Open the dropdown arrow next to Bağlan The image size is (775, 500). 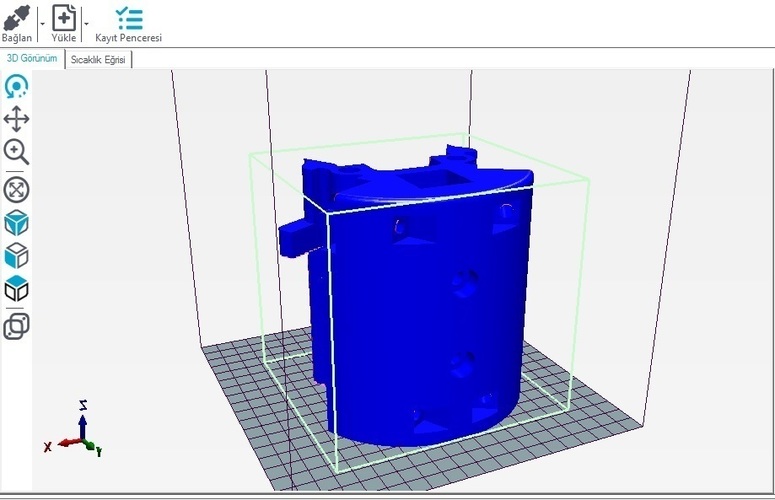(x=43, y=24)
